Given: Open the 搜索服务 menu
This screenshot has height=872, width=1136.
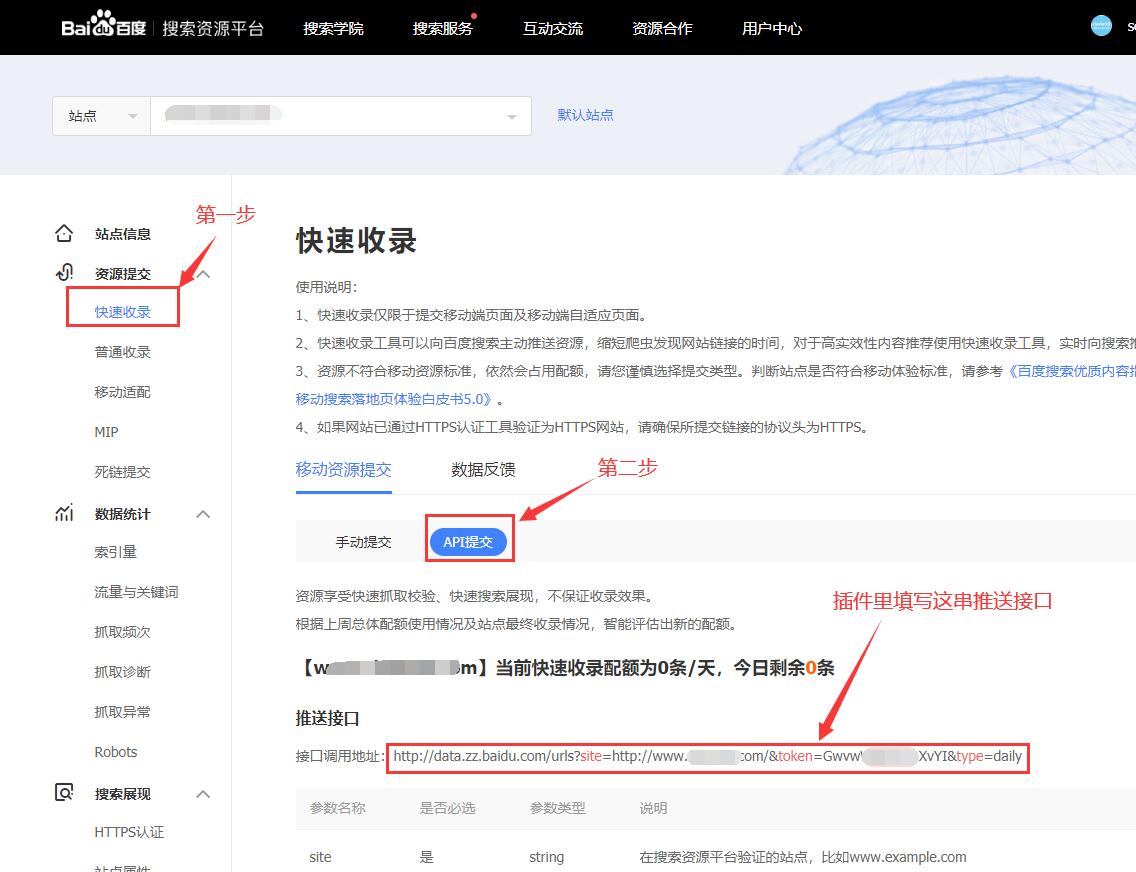Looking at the screenshot, I should click(443, 28).
